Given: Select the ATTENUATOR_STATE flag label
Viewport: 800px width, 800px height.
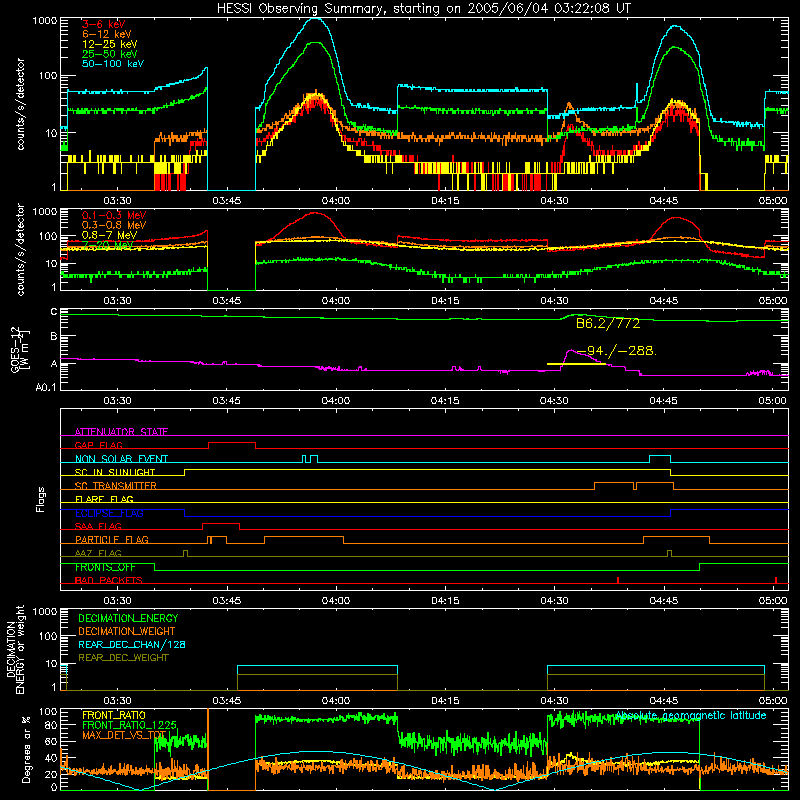Looking at the screenshot, I should pos(121,432).
